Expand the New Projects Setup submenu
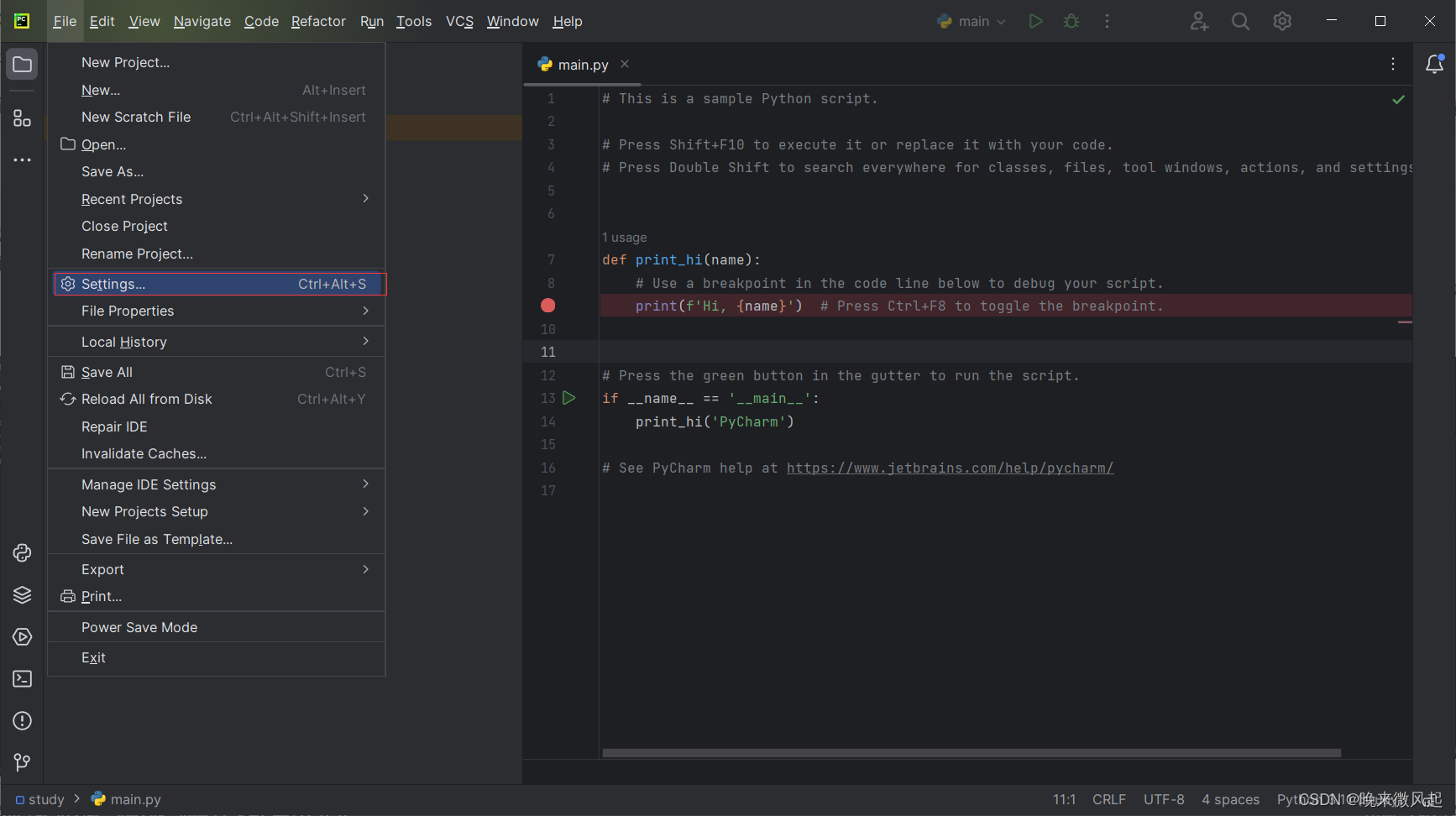Image resolution: width=1456 pixels, height=816 pixels. click(217, 511)
